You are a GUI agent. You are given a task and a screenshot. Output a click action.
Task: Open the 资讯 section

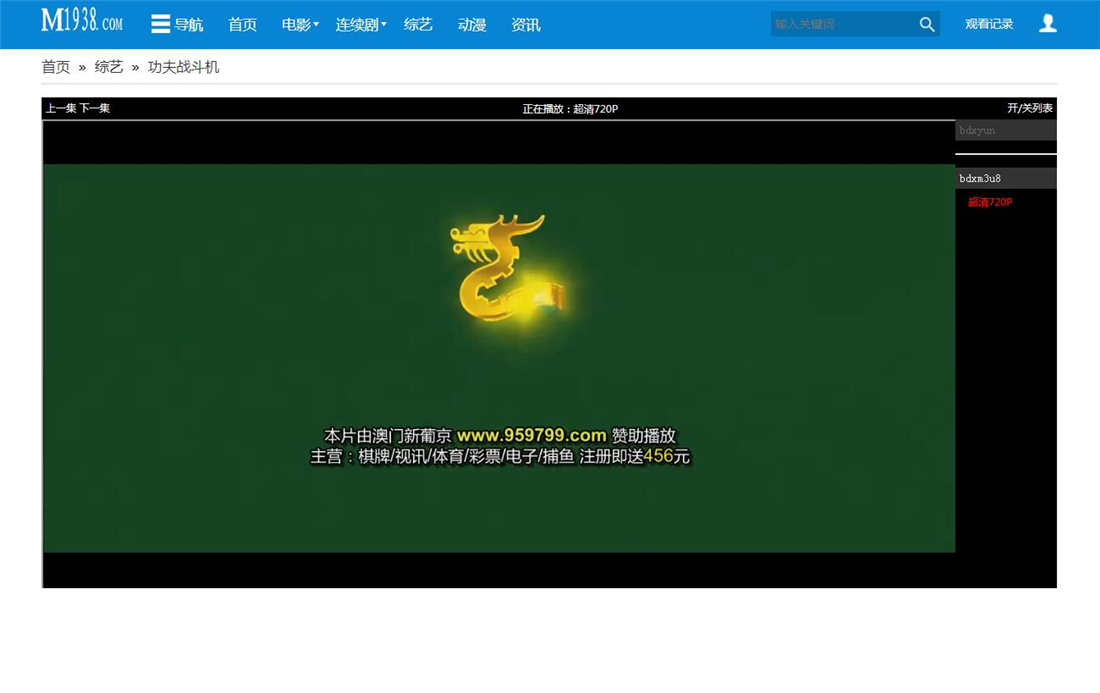(x=525, y=25)
